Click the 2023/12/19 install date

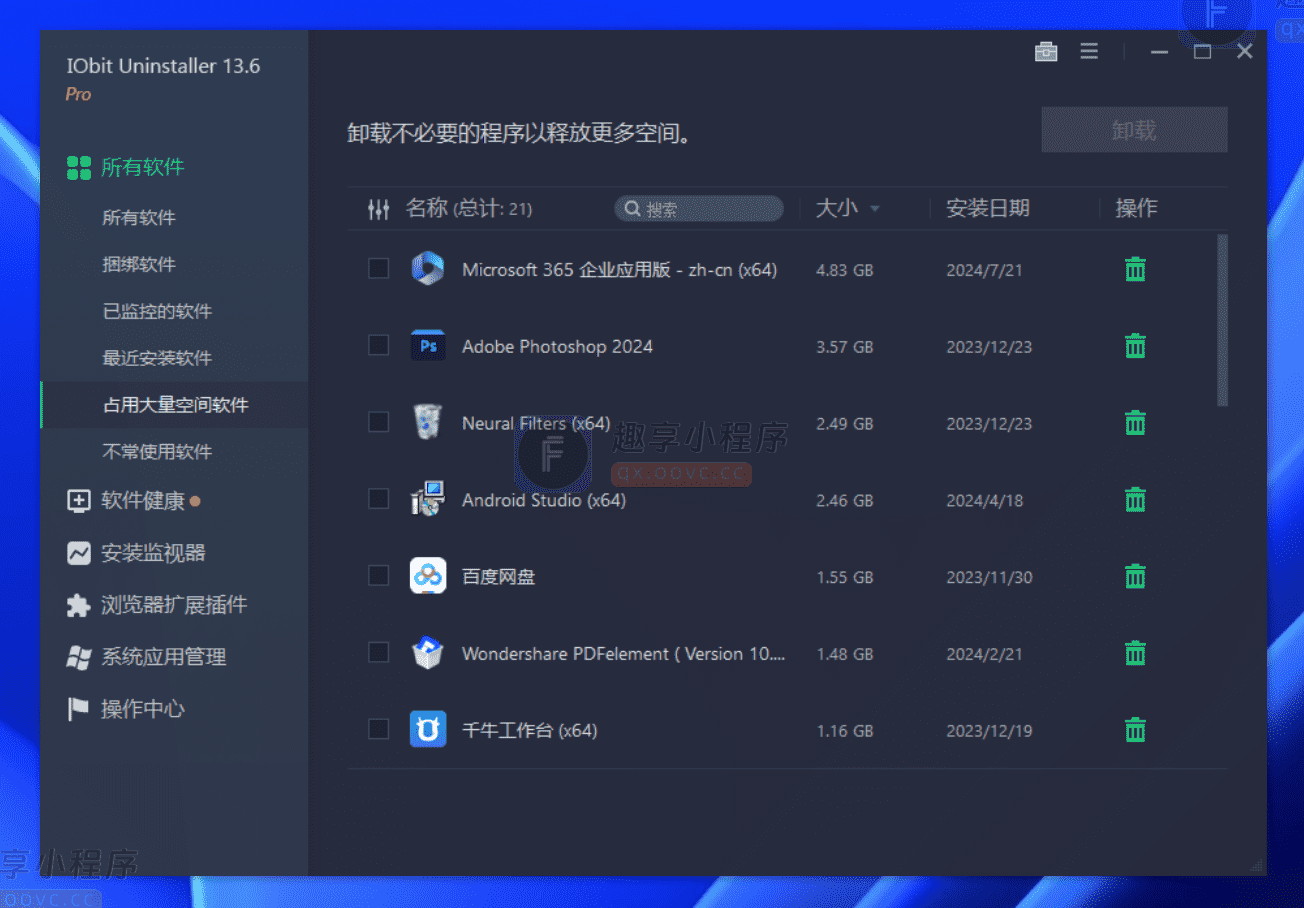pyautogui.click(x=989, y=731)
